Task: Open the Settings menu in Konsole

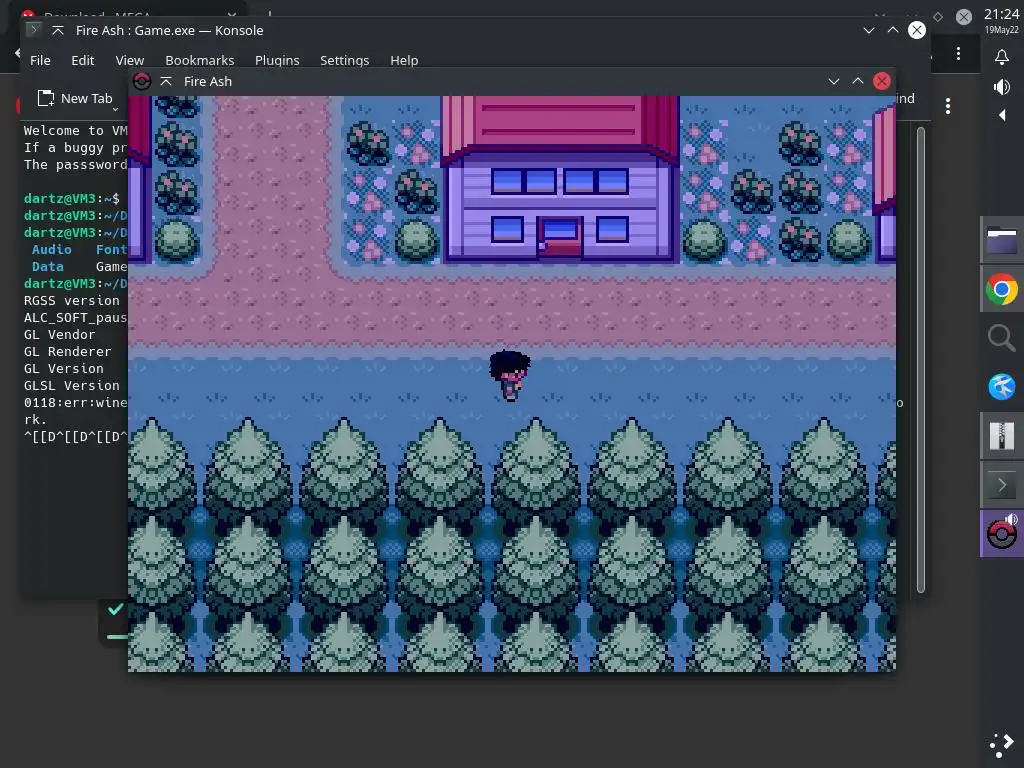Action: [x=344, y=60]
